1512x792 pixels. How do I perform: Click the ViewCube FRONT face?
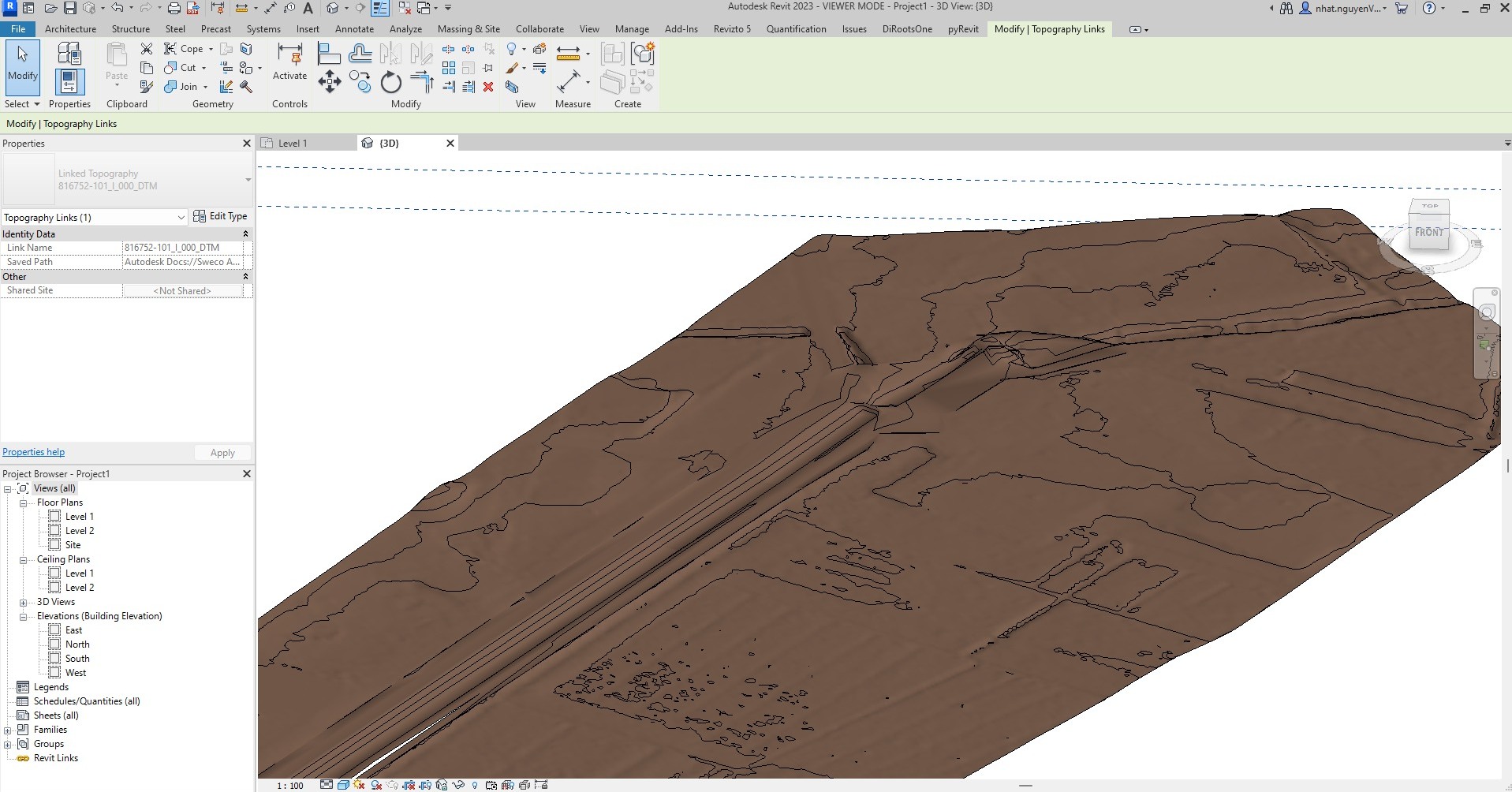[1428, 232]
